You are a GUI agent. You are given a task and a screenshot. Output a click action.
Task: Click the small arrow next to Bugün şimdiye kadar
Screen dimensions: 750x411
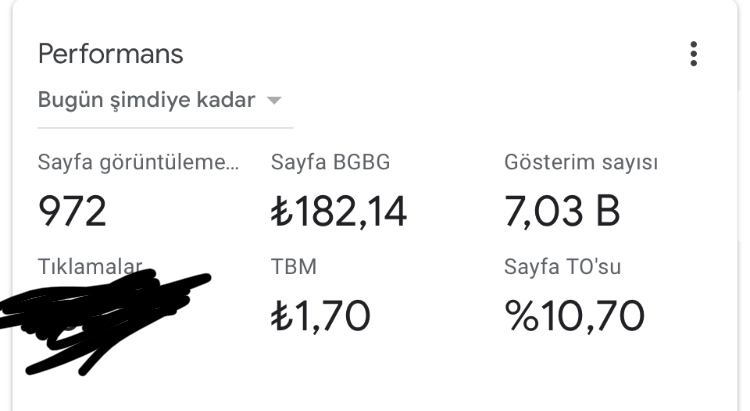pyautogui.click(x=274, y=100)
